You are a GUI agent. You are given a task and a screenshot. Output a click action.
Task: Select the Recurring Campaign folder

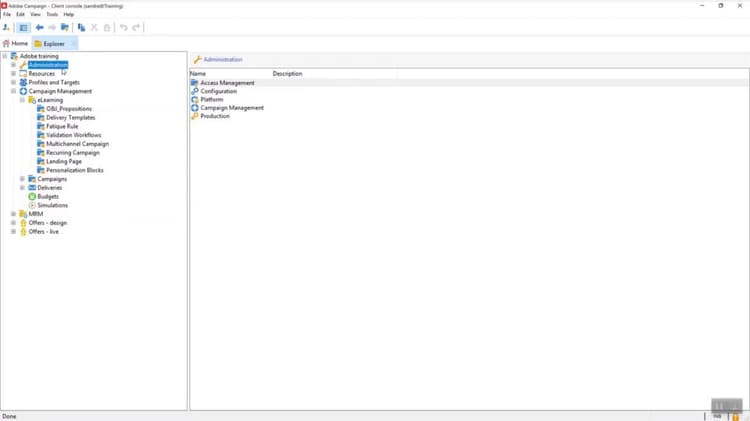(73, 153)
